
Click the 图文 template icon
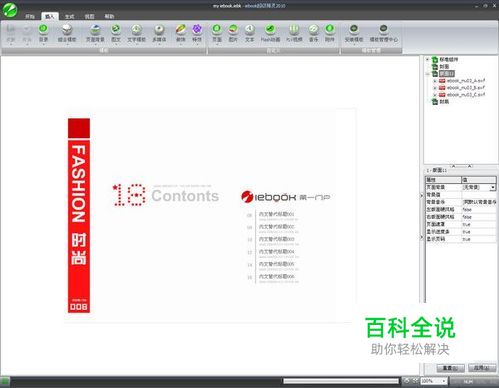pyautogui.click(x=116, y=29)
